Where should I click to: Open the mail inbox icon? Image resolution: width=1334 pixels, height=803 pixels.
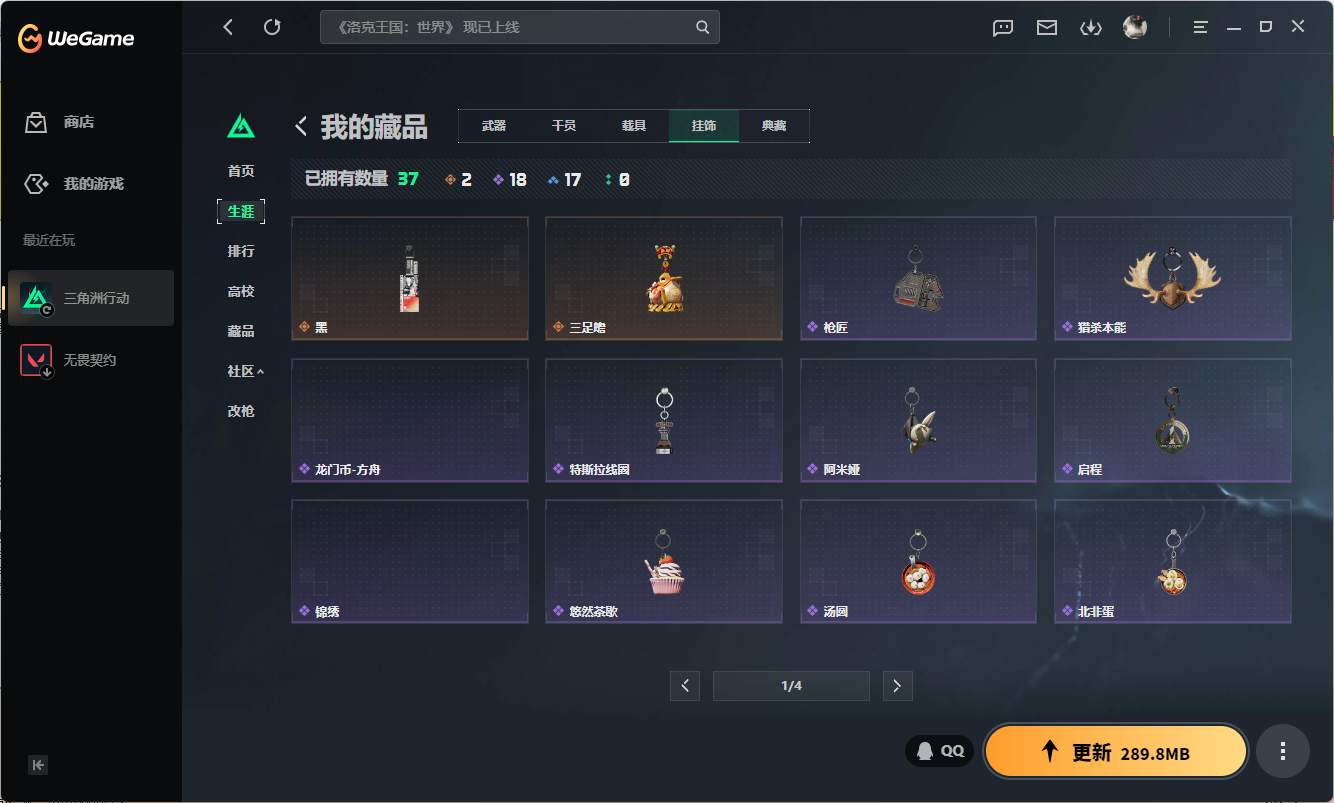(x=1047, y=28)
